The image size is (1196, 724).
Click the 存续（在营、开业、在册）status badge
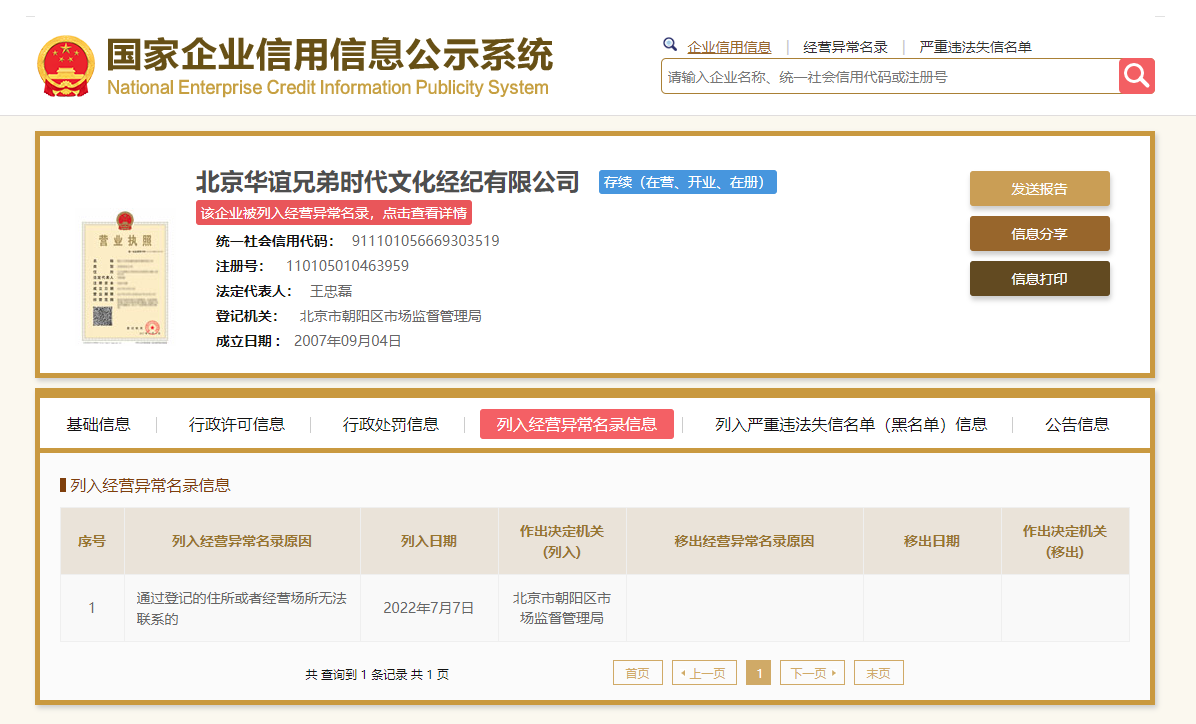tap(687, 182)
